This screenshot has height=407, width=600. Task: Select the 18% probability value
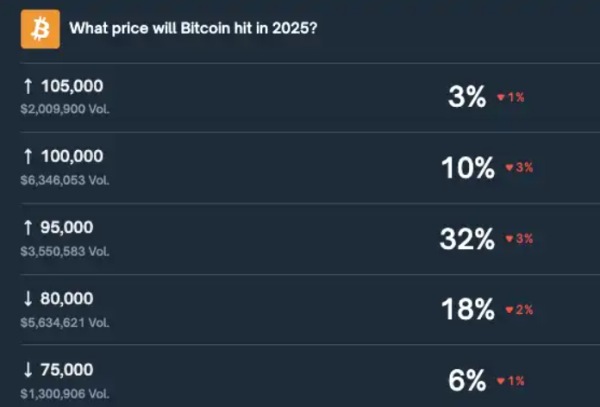(x=468, y=310)
